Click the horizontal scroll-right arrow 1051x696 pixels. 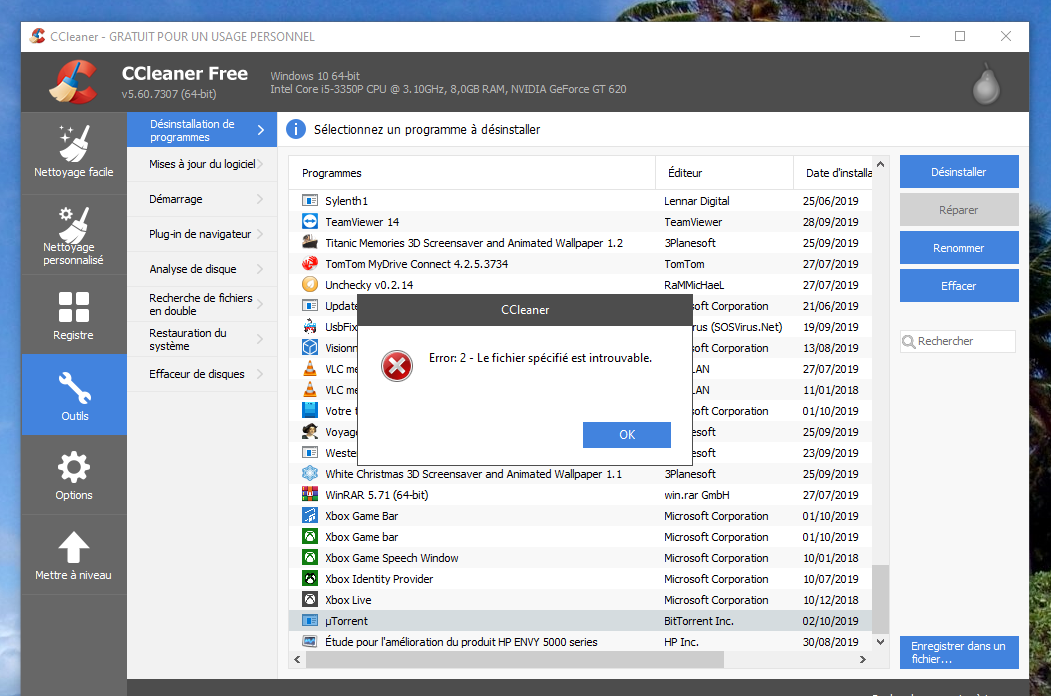(x=863, y=660)
